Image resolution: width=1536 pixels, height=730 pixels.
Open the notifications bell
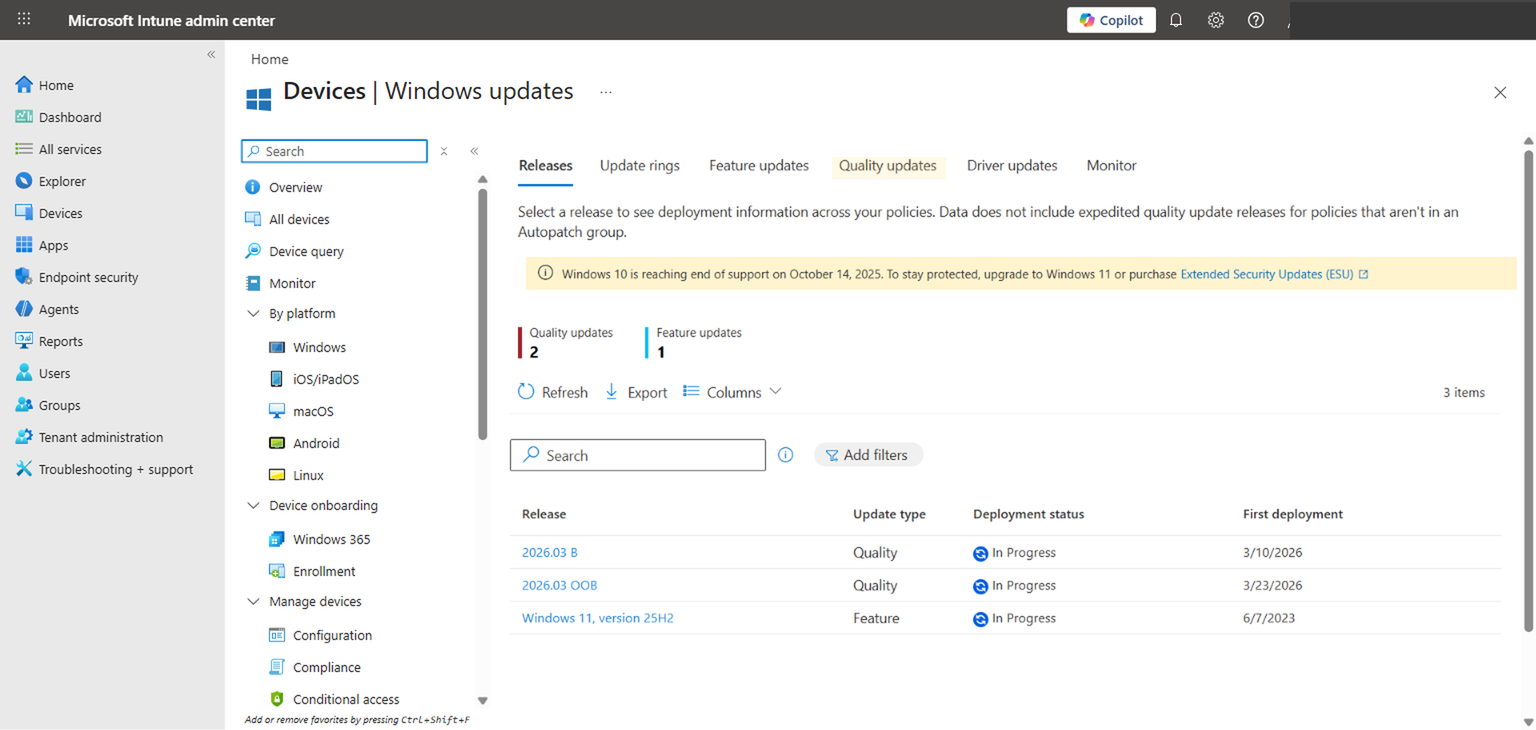point(1175,19)
